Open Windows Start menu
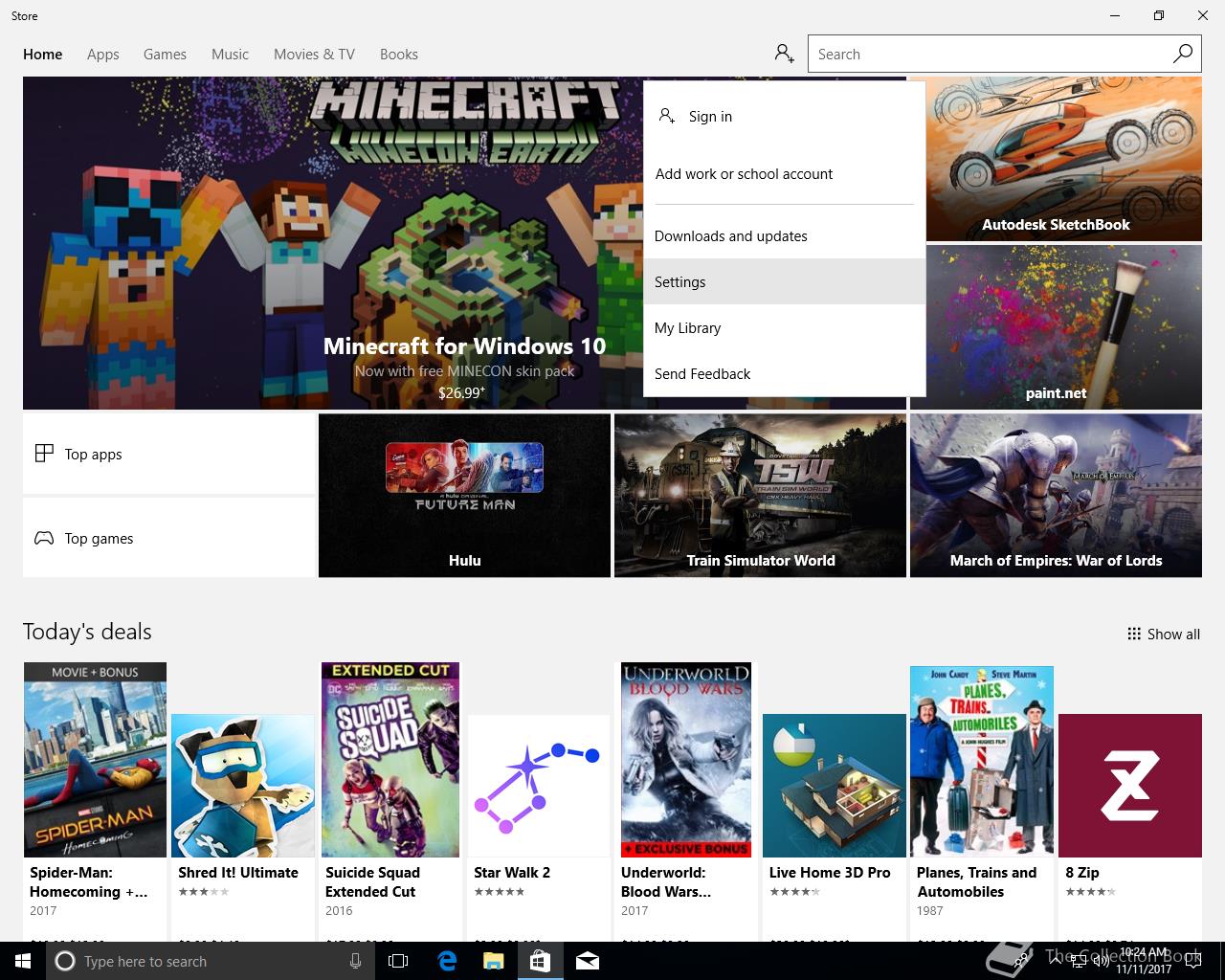This screenshot has width=1225, height=980. pos(23,961)
